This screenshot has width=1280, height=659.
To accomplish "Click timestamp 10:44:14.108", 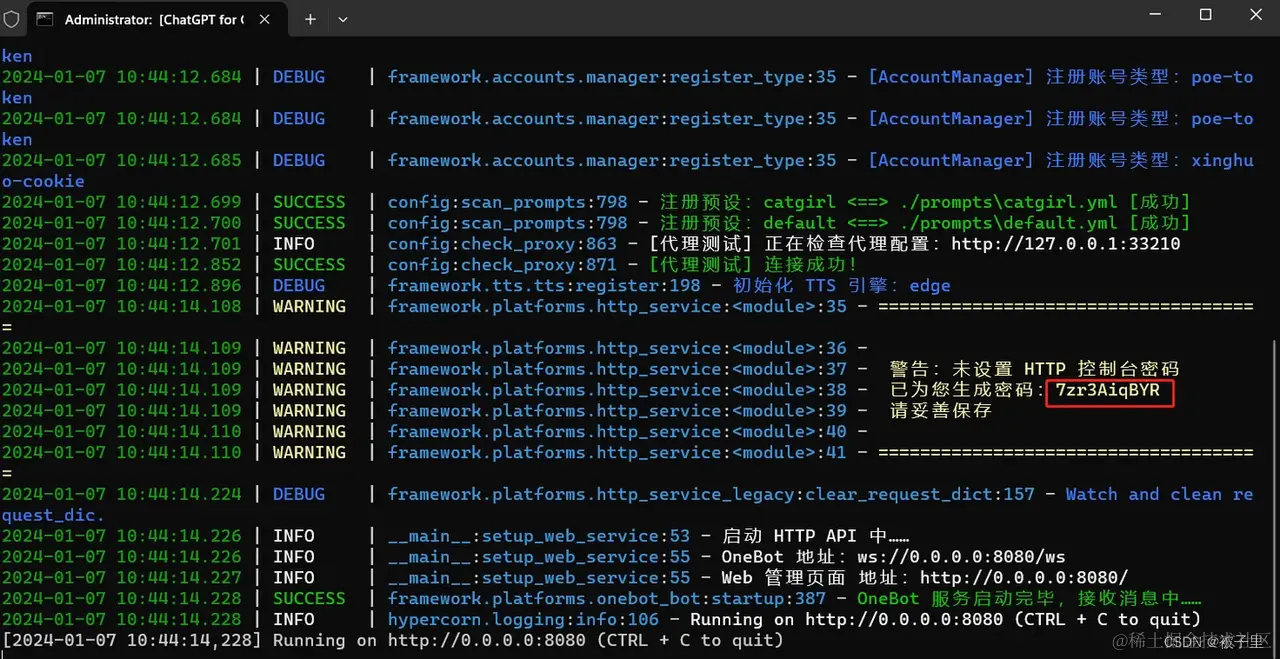I will [179, 307].
